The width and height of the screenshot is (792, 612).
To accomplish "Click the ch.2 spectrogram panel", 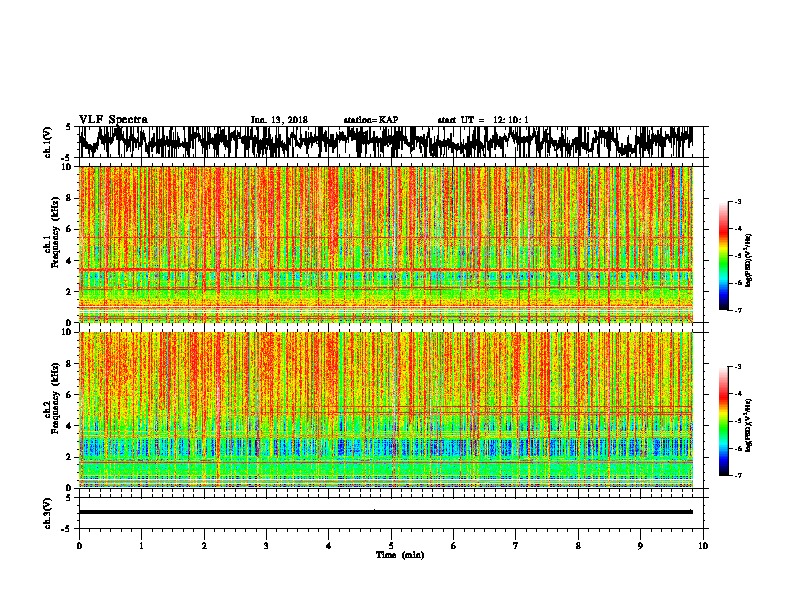I will (386, 410).
